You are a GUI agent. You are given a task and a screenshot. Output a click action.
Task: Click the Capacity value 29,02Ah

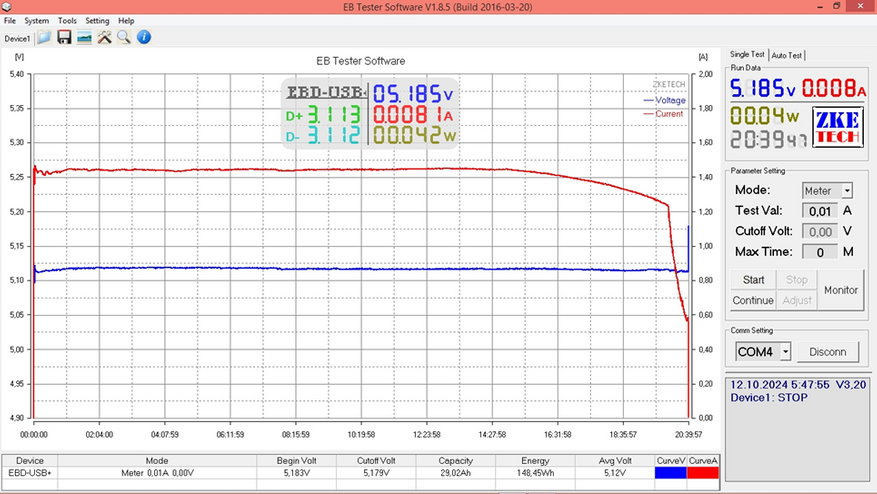(x=455, y=473)
